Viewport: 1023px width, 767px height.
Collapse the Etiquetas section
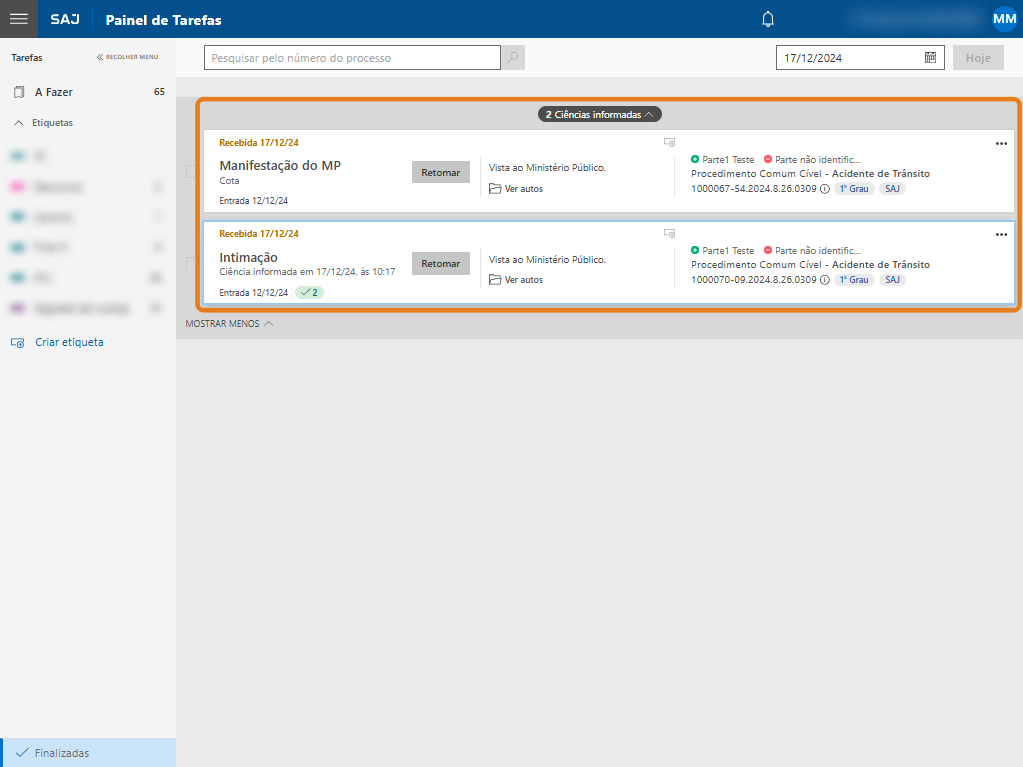tap(18, 123)
